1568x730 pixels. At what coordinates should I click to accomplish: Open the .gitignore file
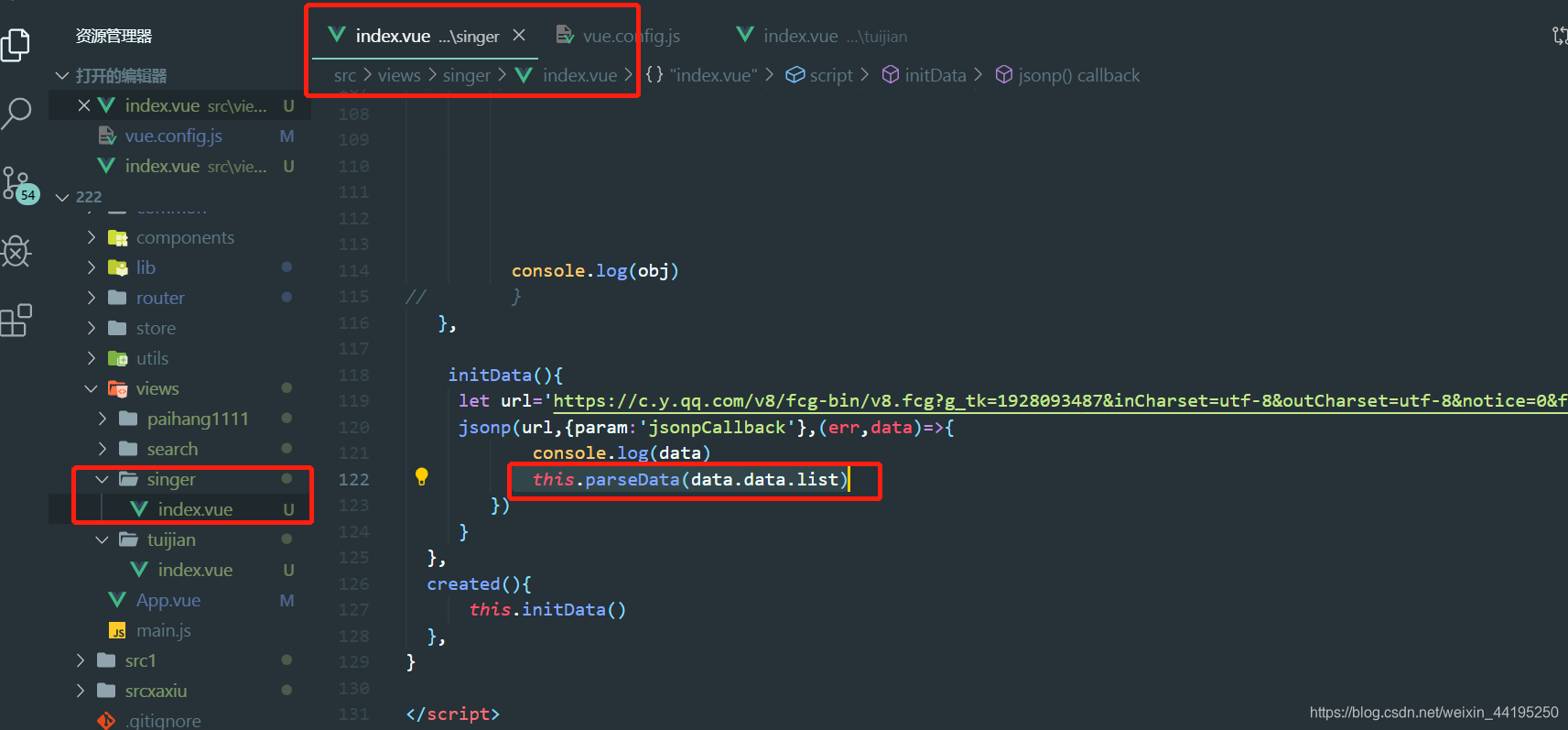tap(164, 721)
